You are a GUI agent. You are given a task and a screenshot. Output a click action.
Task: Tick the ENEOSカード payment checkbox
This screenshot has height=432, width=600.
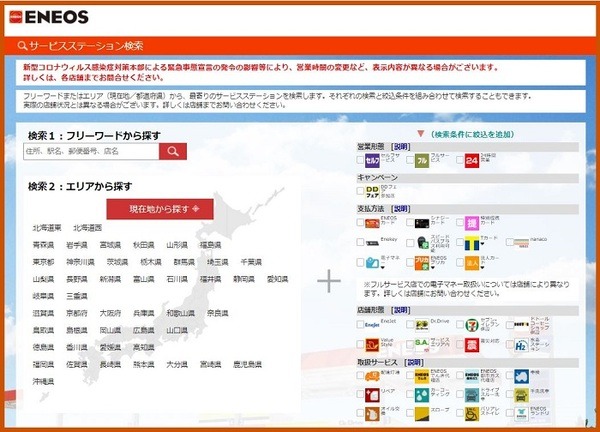click(360, 222)
